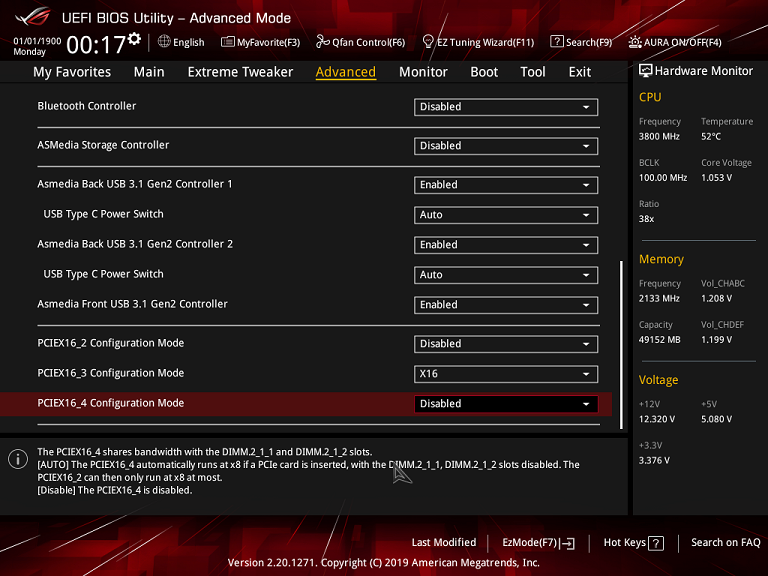Click Last Modified button
The height and width of the screenshot is (576, 768).
coord(444,543)
